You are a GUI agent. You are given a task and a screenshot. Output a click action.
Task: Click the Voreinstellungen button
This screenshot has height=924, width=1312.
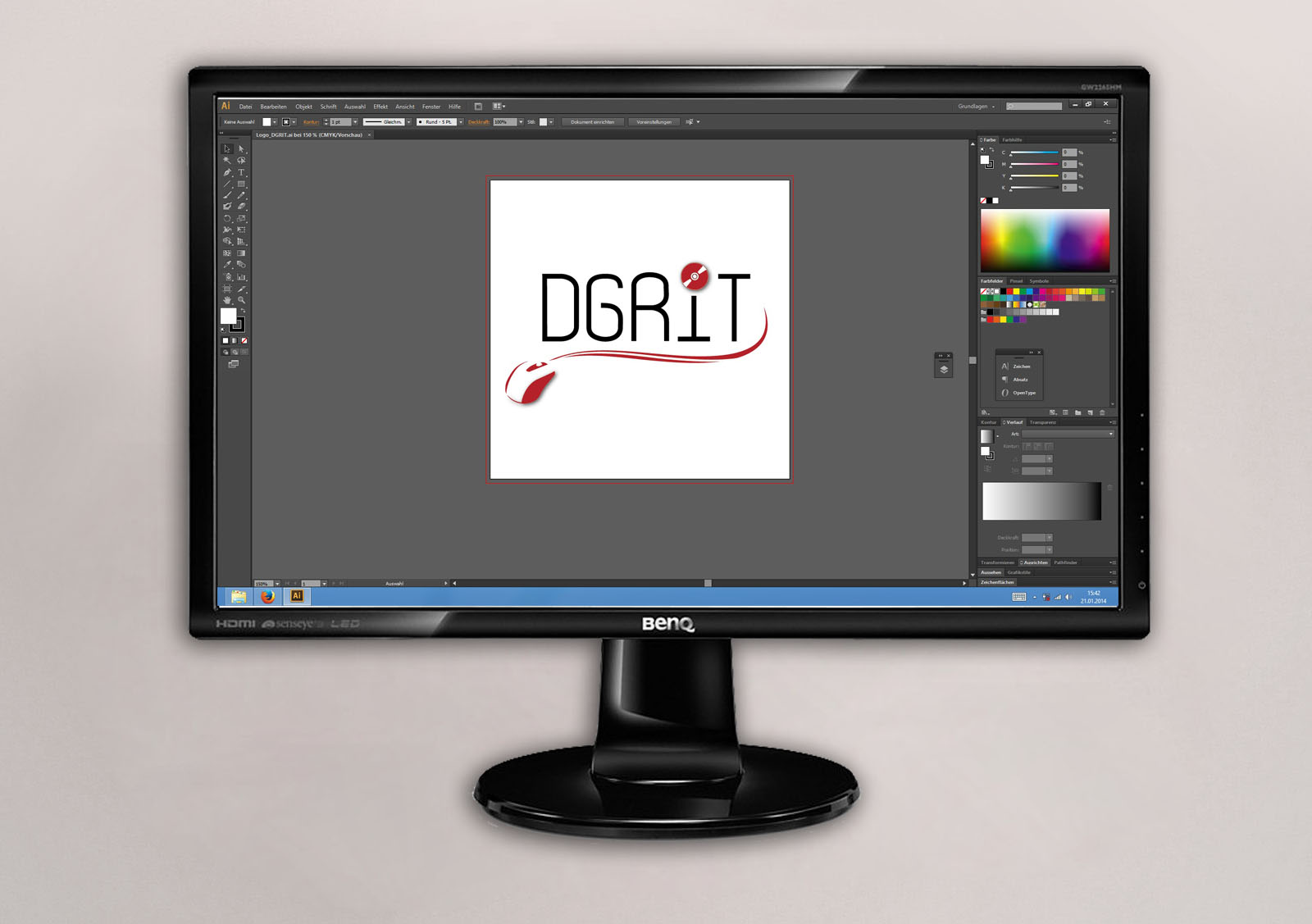[x=654, y=122]
